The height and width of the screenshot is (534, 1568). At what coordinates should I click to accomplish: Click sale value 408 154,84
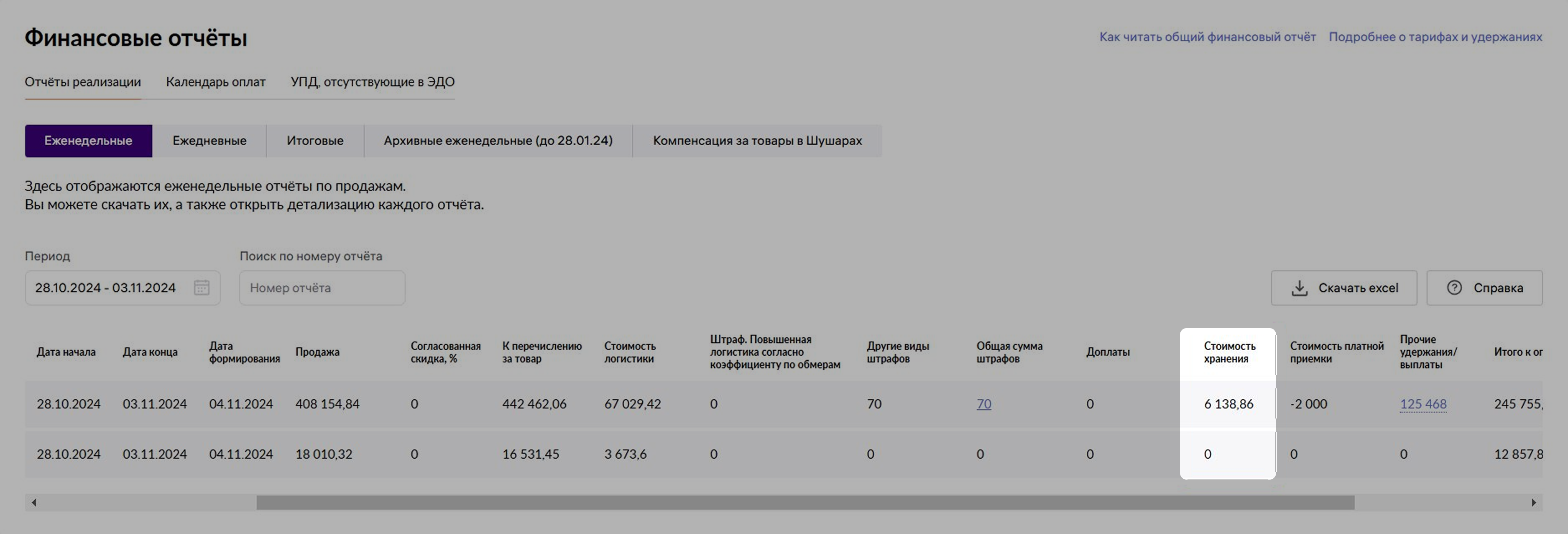click(327, 404)
